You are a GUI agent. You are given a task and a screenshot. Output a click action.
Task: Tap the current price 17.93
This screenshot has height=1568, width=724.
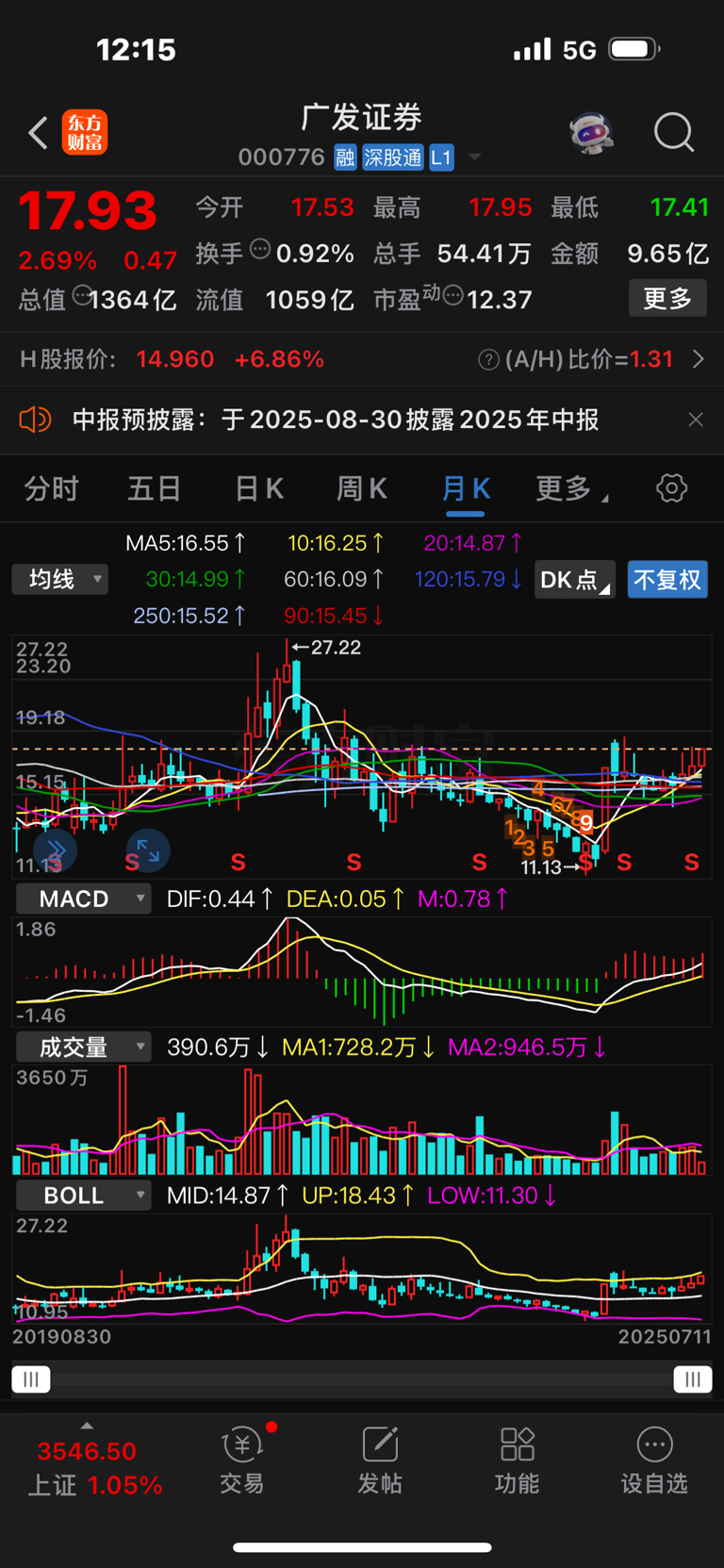[88, 211]
